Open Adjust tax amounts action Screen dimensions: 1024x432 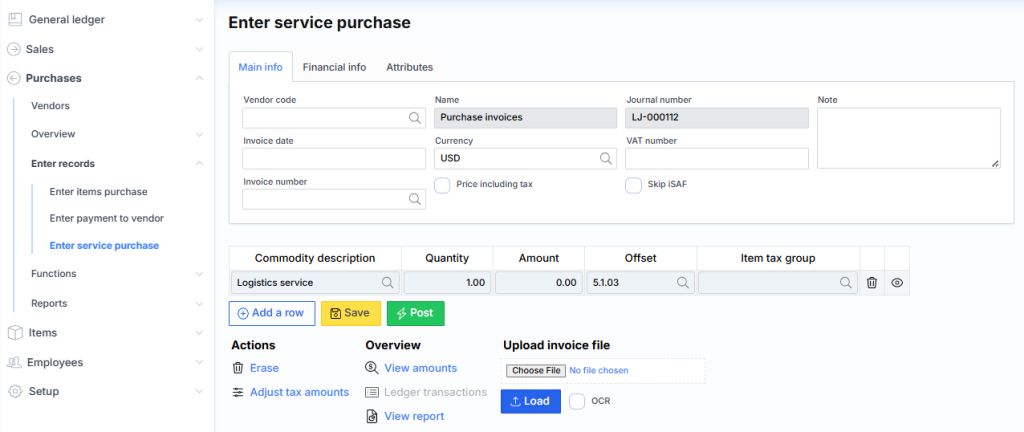[x=299, y=392]
